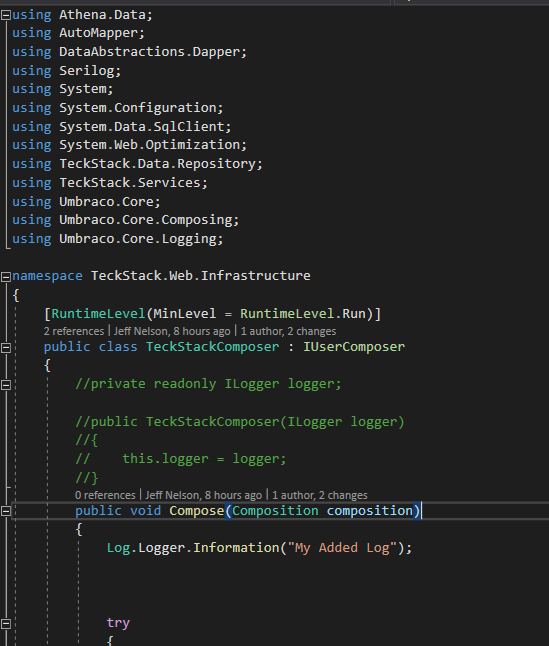Click comment '//private readonly ILogger logger;'

[x=208, y=384]
